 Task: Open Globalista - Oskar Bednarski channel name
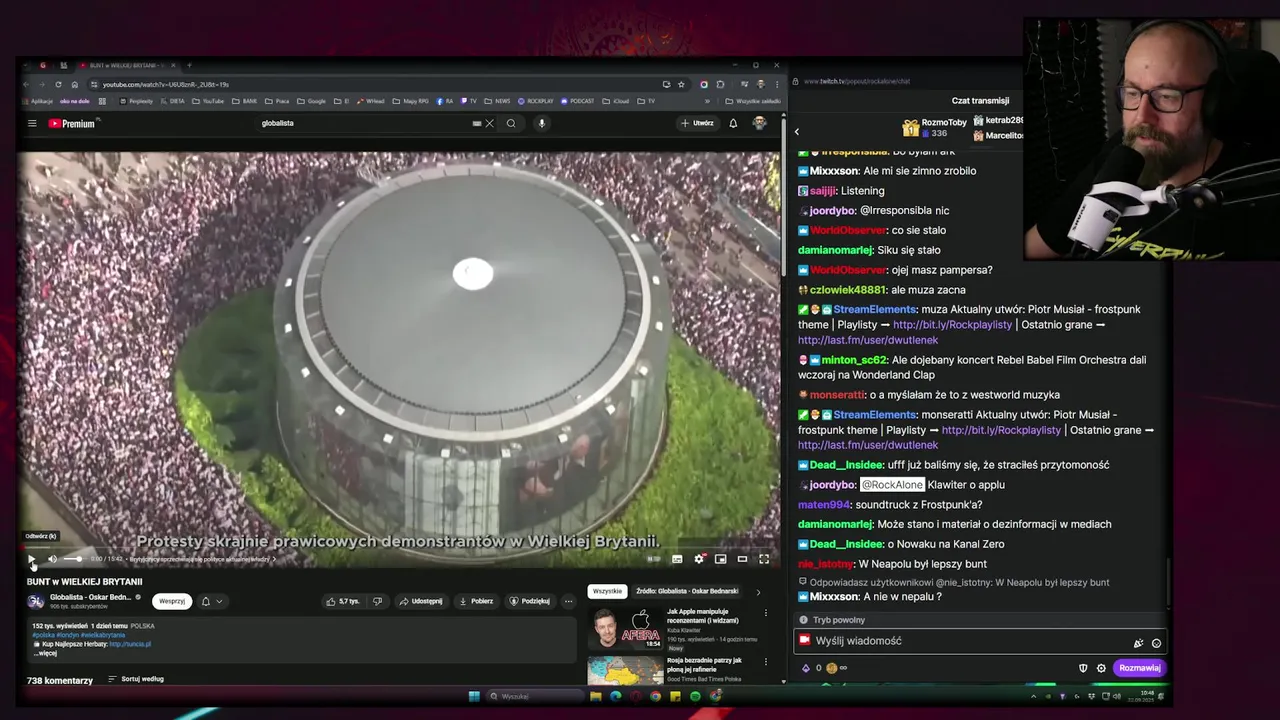click(91, 597)
